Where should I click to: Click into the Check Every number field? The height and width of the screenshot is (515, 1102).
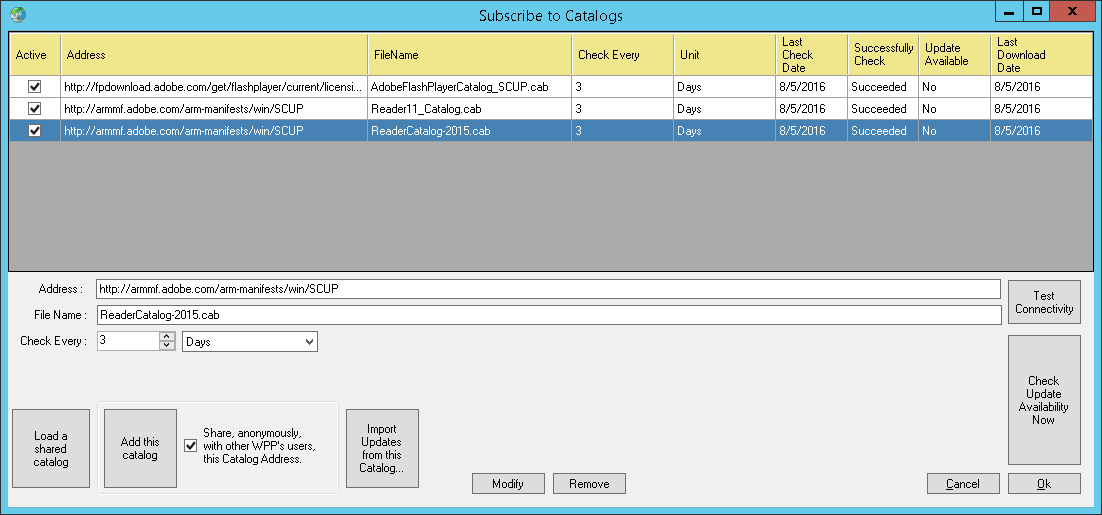pos(129,341)
